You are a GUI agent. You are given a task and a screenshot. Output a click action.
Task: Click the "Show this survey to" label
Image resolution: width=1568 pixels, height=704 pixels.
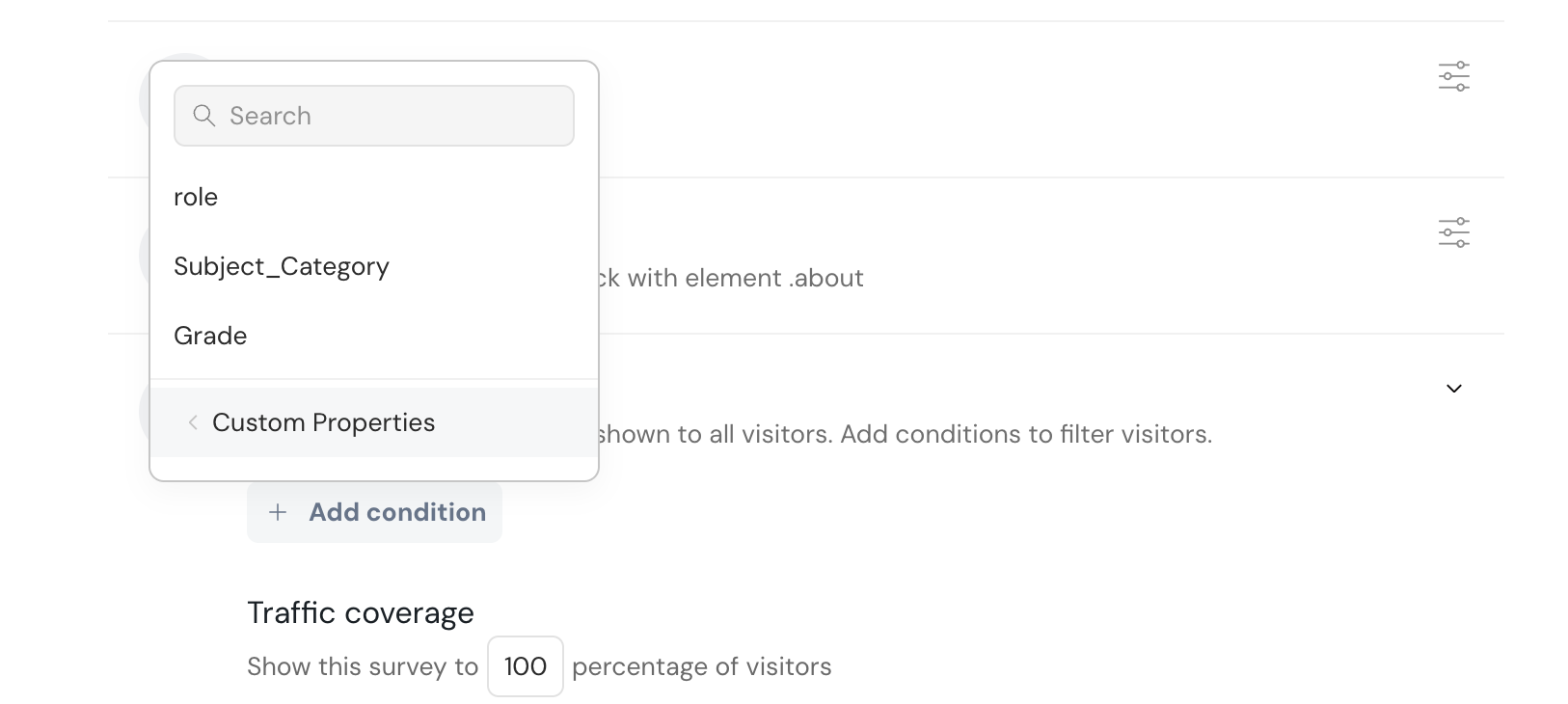[x=362, y=667]
